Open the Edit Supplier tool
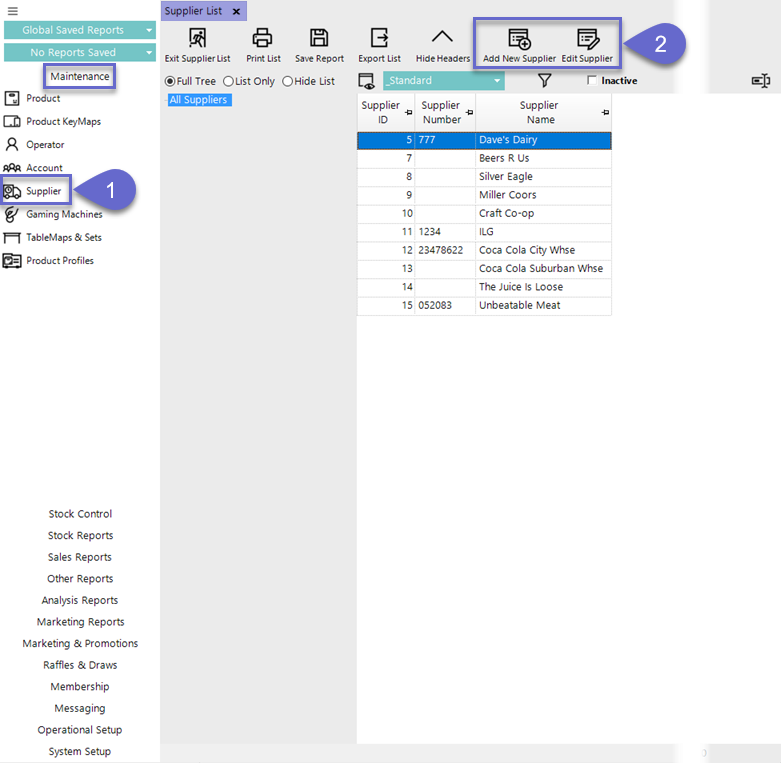Viewport: 781px width, 763px height. [587, 40]
